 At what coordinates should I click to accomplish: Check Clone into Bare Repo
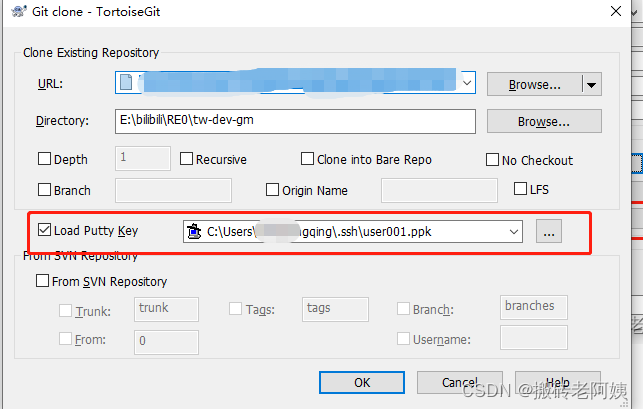point(307,159)
